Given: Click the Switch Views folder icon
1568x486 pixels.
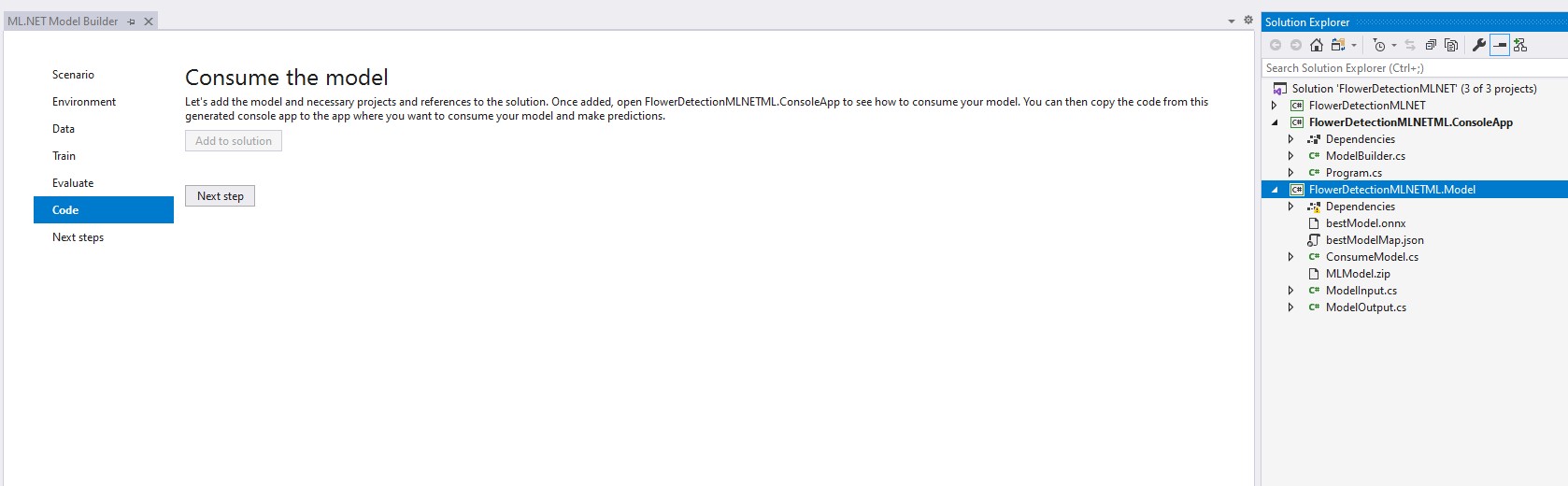Looking at the screenshot, I should (1338, 45).
